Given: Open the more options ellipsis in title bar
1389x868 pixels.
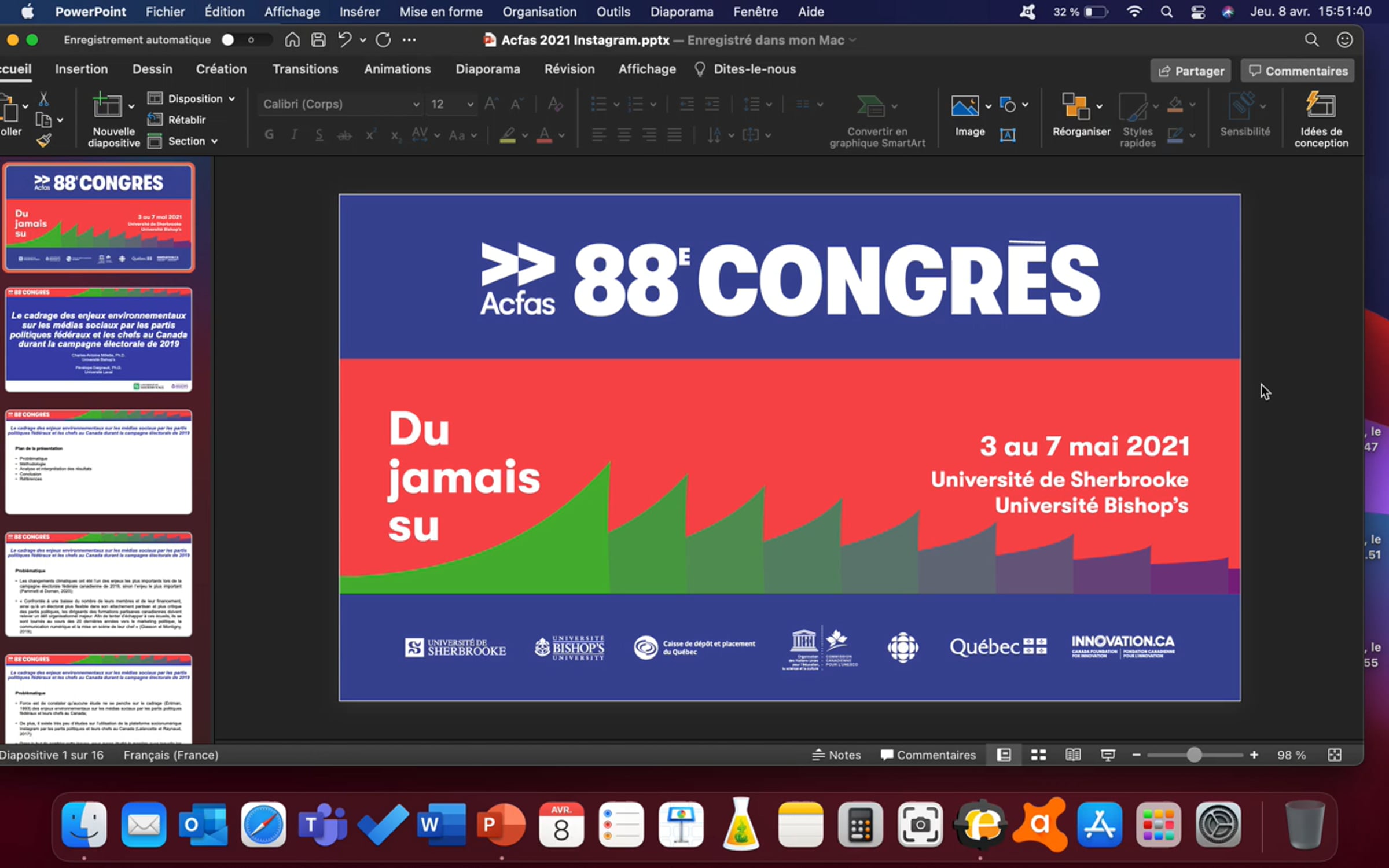Looking at the screenshot, I should 409,40.
